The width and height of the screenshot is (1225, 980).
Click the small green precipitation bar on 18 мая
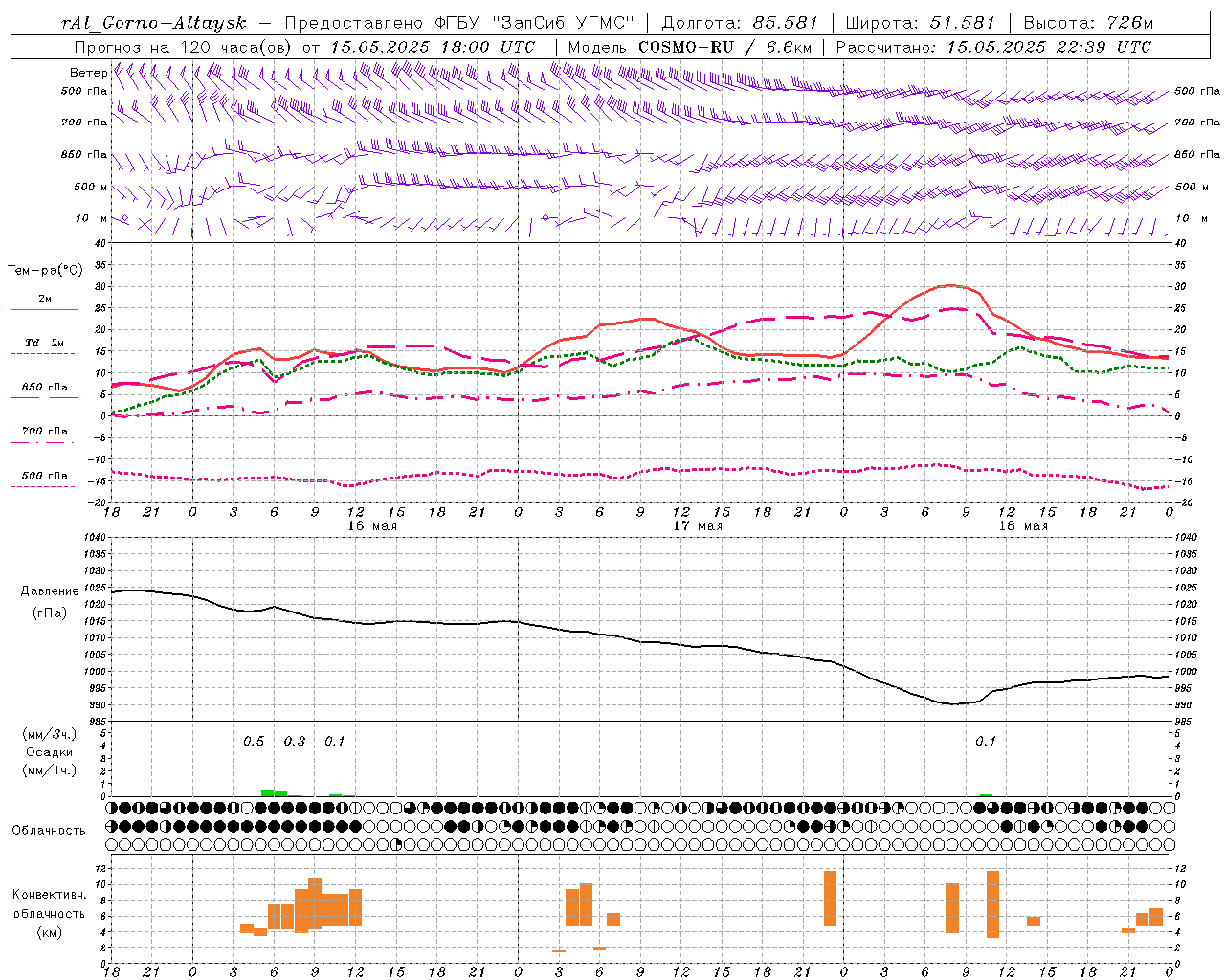click(x=986, y=794)
